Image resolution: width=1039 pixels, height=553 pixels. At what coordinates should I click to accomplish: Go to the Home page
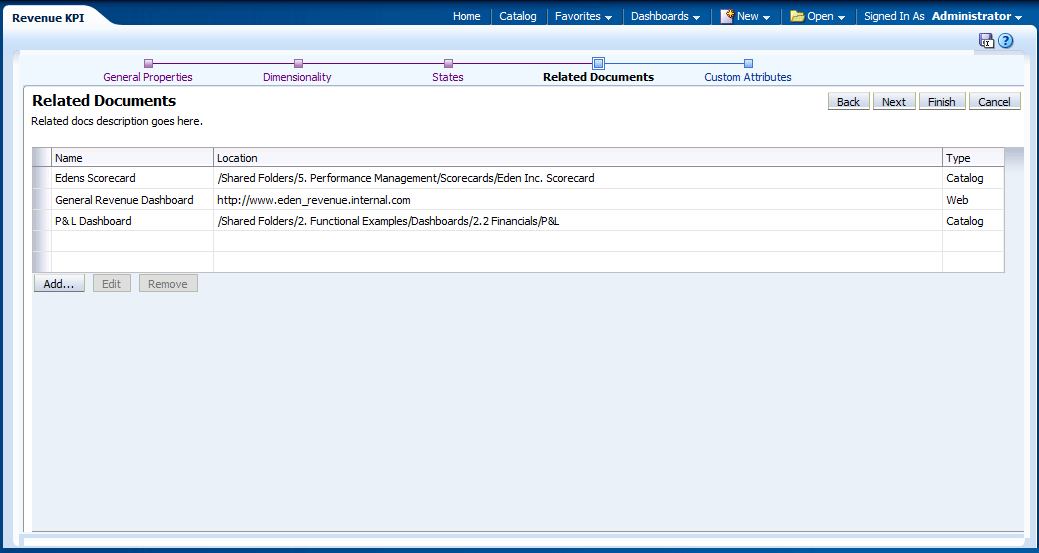click(x=466, y=16)
